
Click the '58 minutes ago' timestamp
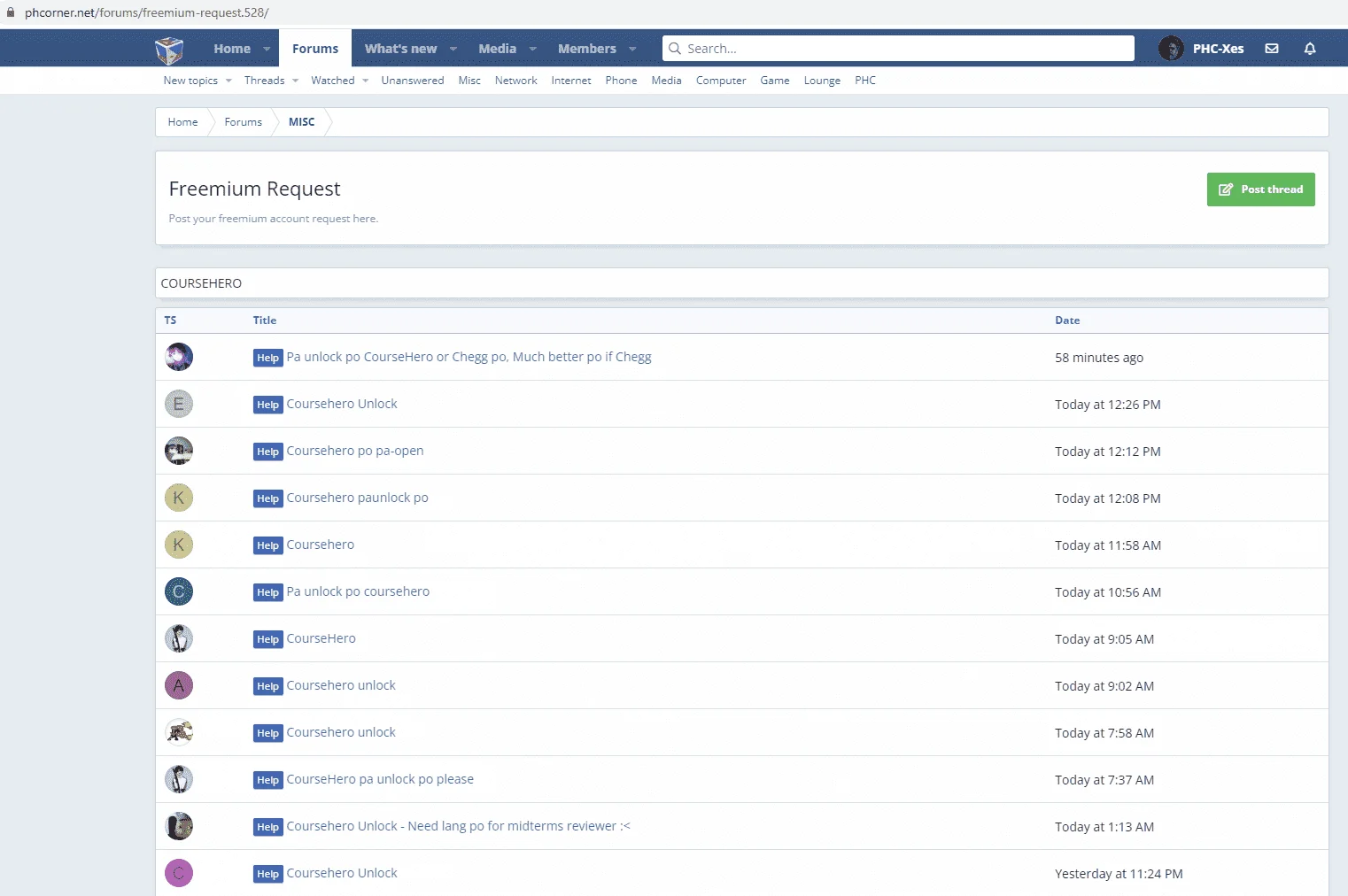pyautogui.click(x=1099, y=358)
